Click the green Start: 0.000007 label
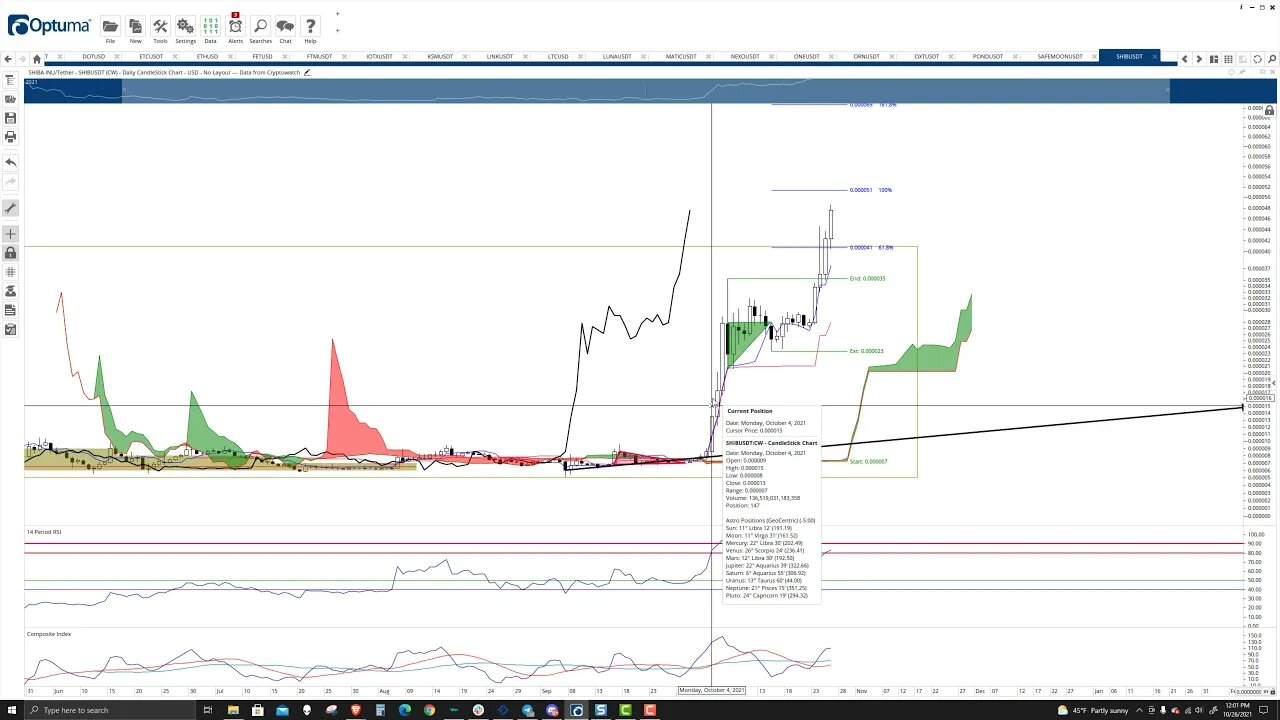Viewport: 1280px width, 720px height. tap(868, 461)
